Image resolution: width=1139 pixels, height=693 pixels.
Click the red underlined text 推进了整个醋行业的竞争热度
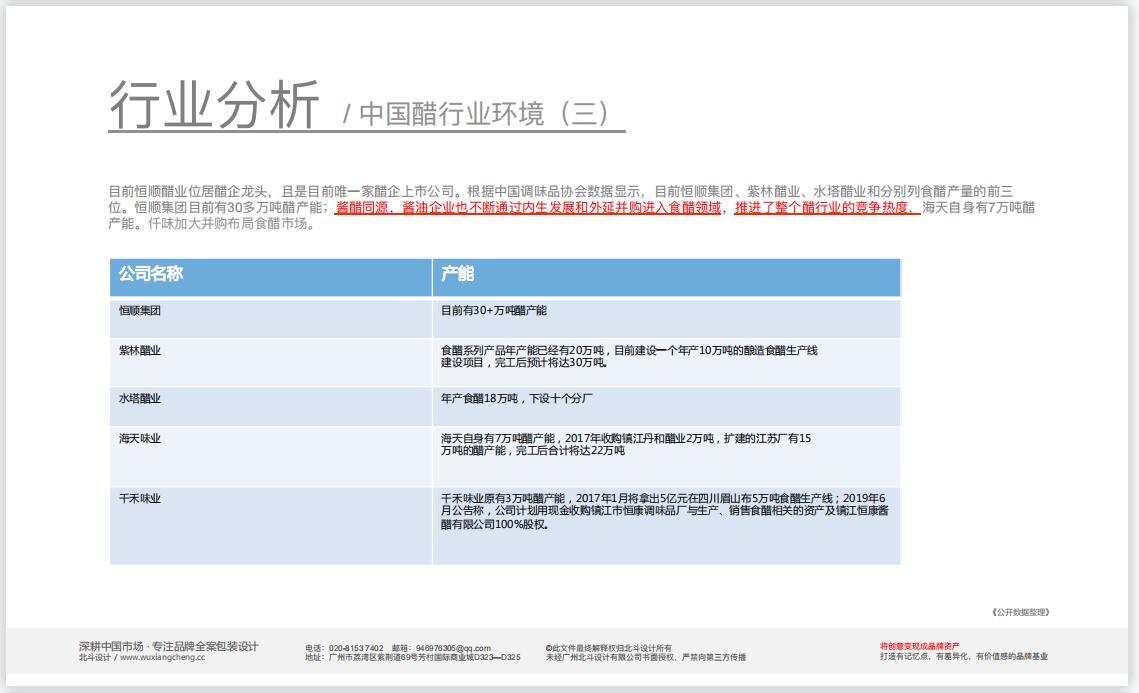[x=826, y=208]
